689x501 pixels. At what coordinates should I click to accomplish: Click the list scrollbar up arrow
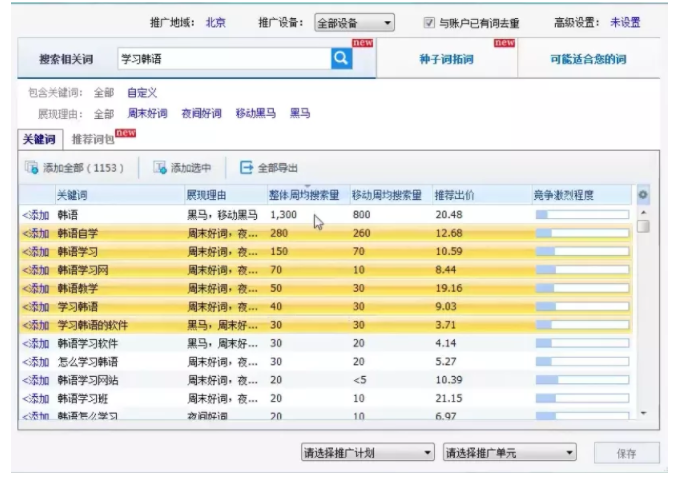click(643, 213)
